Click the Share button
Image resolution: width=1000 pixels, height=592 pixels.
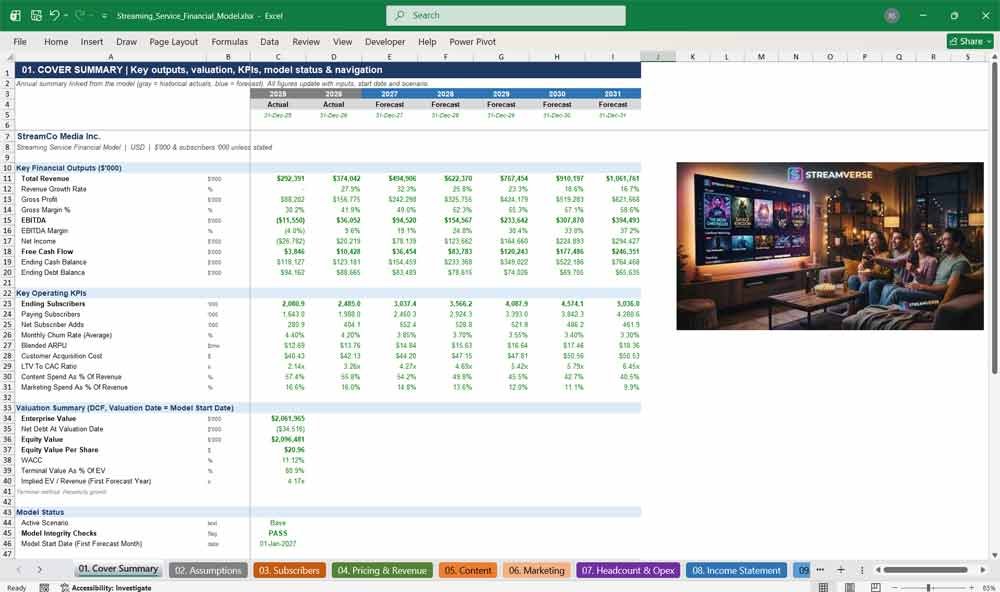coord(970,41)
